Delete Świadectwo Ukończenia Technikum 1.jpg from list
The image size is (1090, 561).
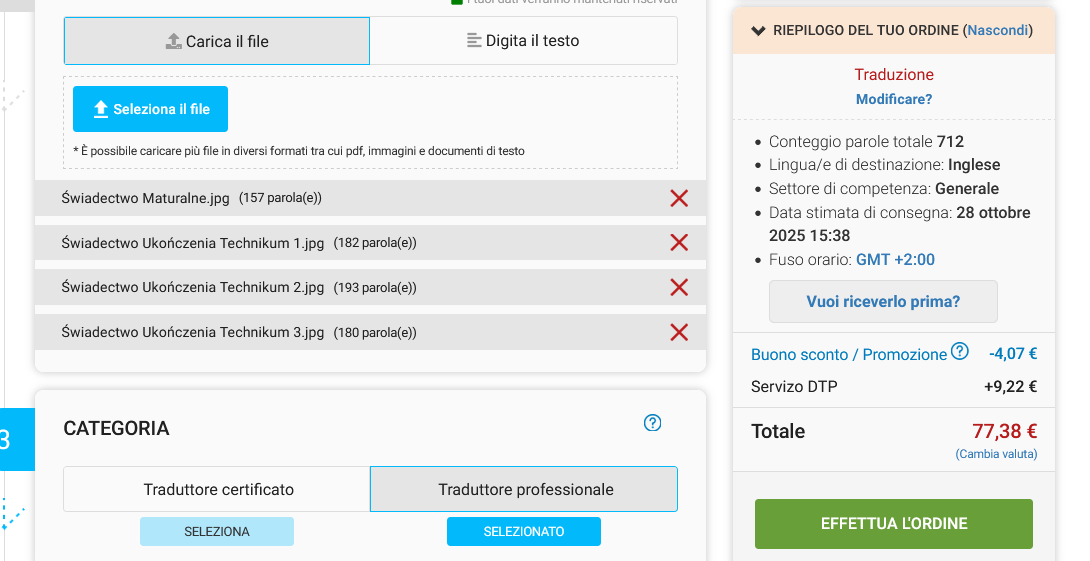point(679,242)
